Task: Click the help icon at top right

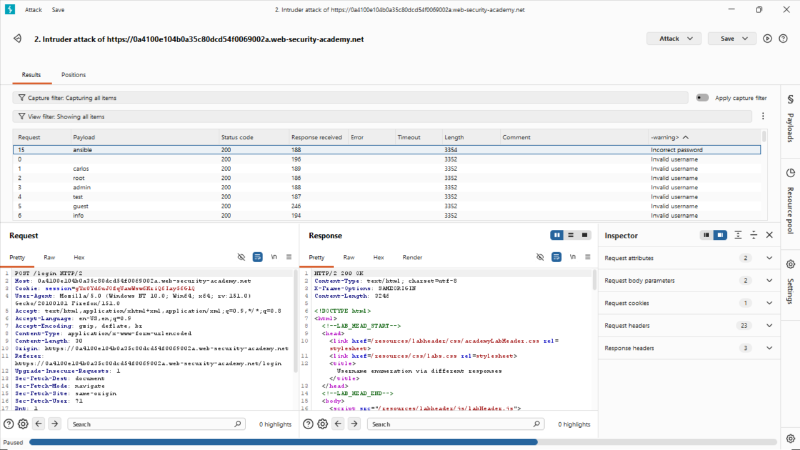Action: (x=783, y=39)
